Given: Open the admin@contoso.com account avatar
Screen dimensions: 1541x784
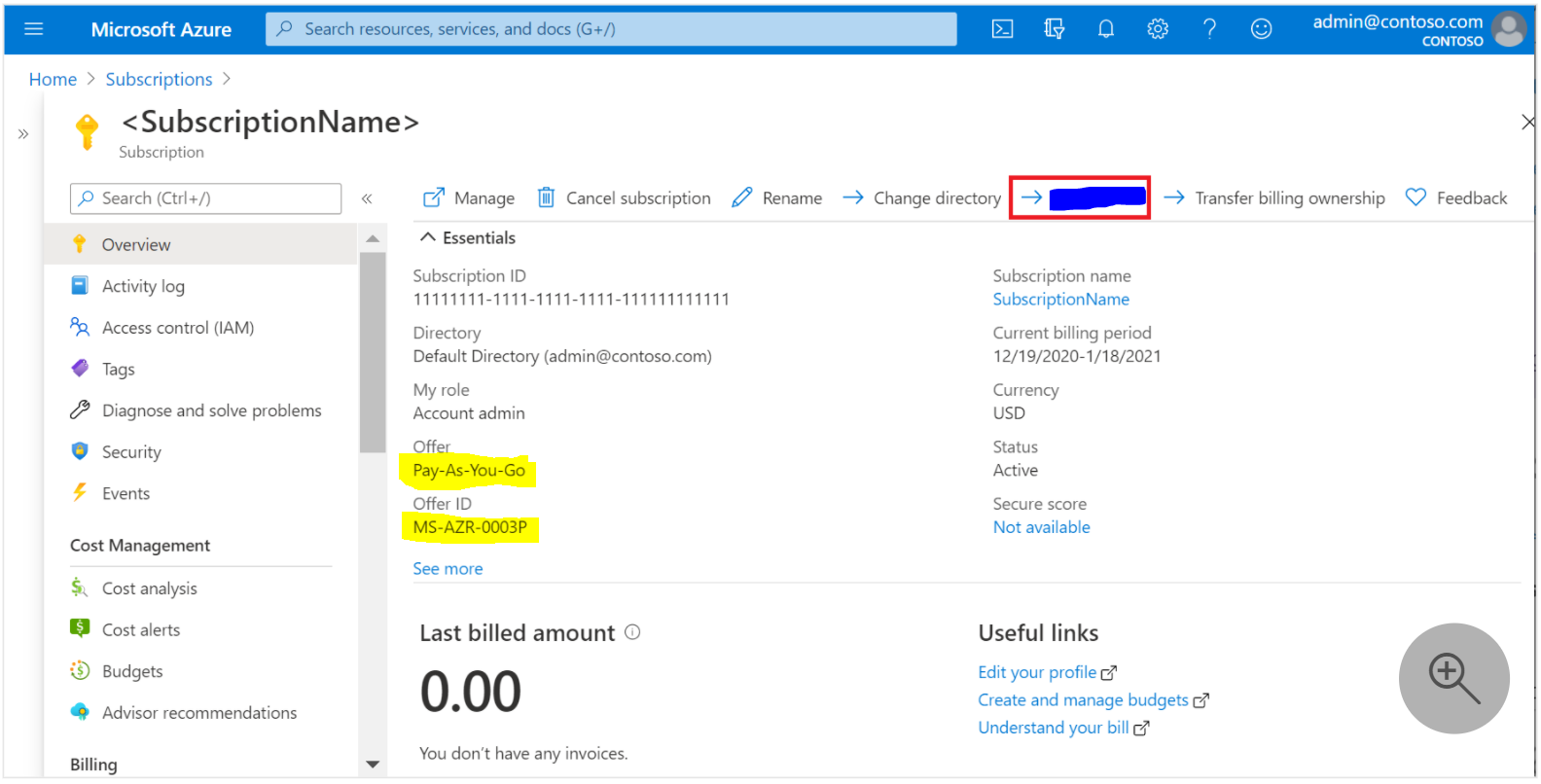Looking at the screenshot, I should coord(1509,29).
